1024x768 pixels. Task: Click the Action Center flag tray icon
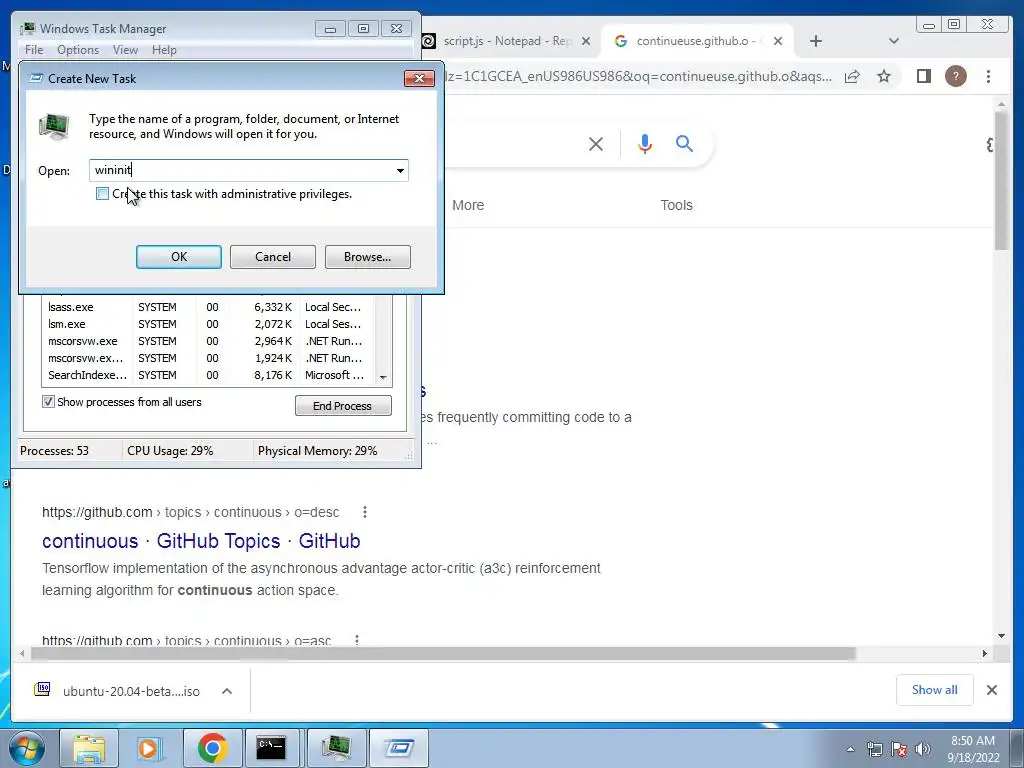(899, 749)
